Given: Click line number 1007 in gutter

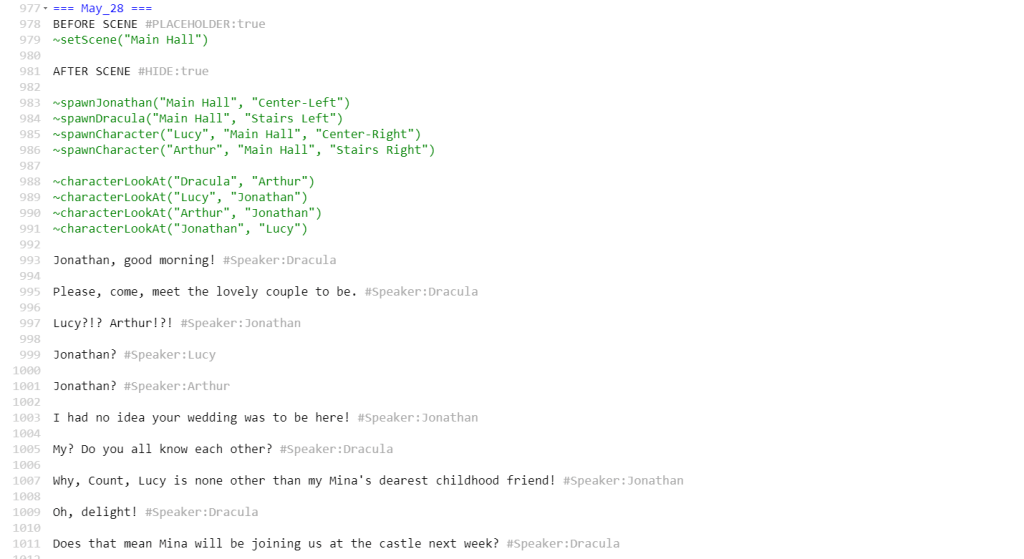Looking at the screenshot, I should point(26,481).
